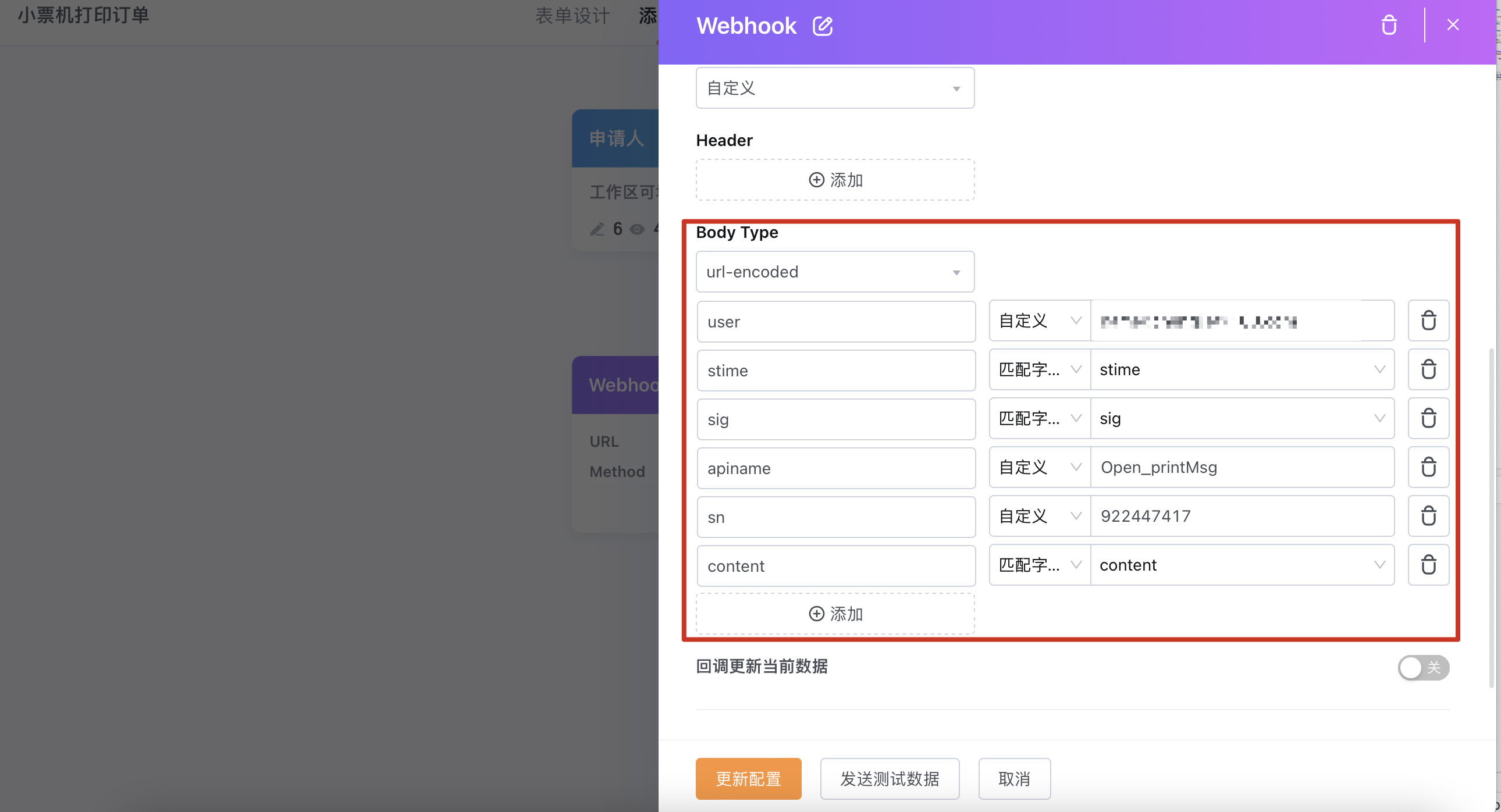Switch to the 表单设计 tab
This screenshot has width=1501, height=812.
coord(572,16)
